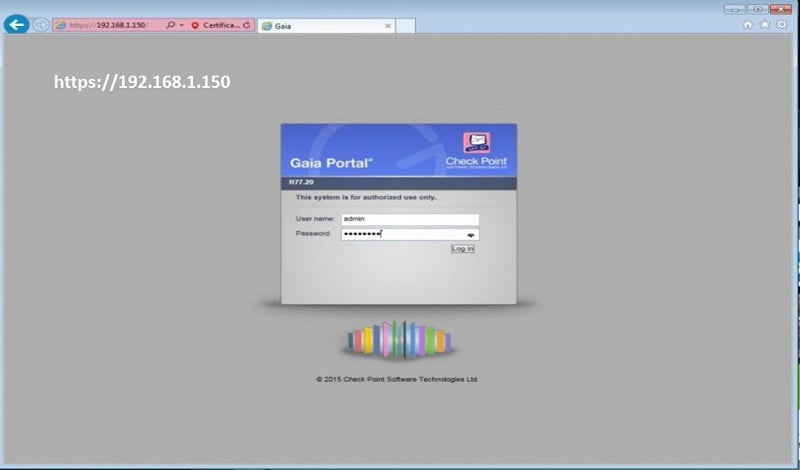This screenshot has width=800, height=470.
Task: Click into the Password field
Action: click(x=410, y=234)
